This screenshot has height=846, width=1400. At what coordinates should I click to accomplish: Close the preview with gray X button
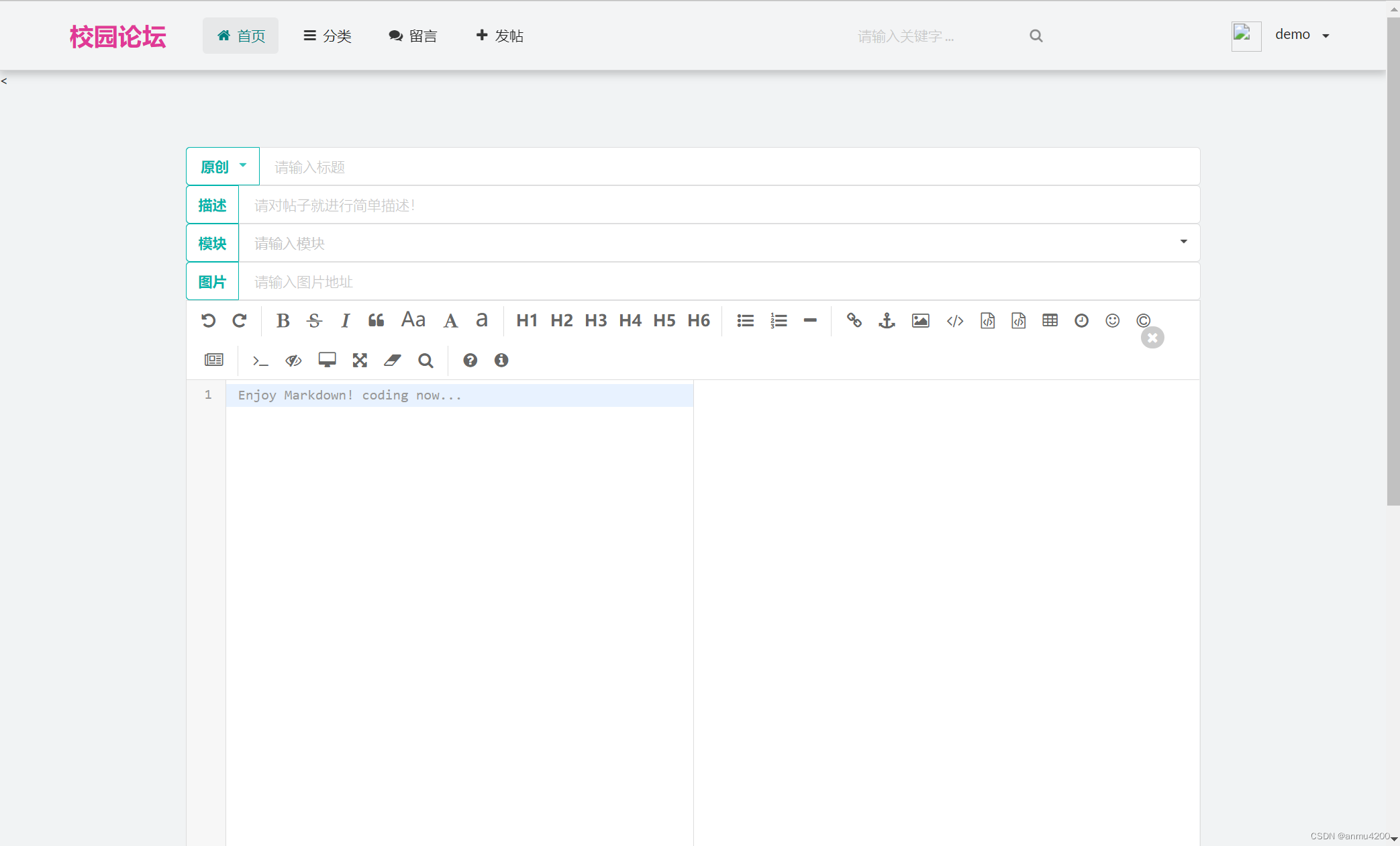tap(1152, 338)
